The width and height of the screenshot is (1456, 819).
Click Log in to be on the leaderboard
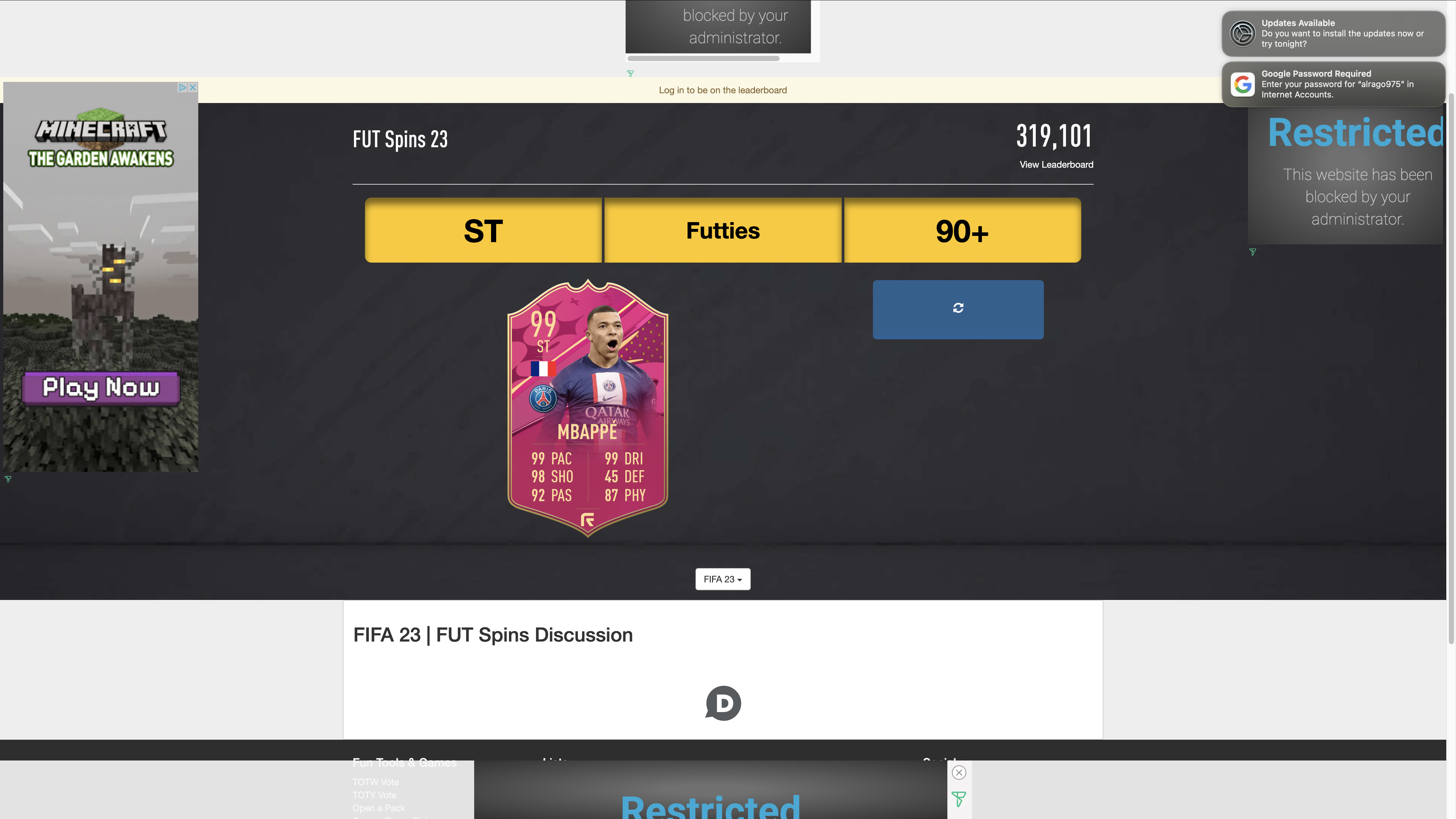pyautogui.click(x=722, y=90)
